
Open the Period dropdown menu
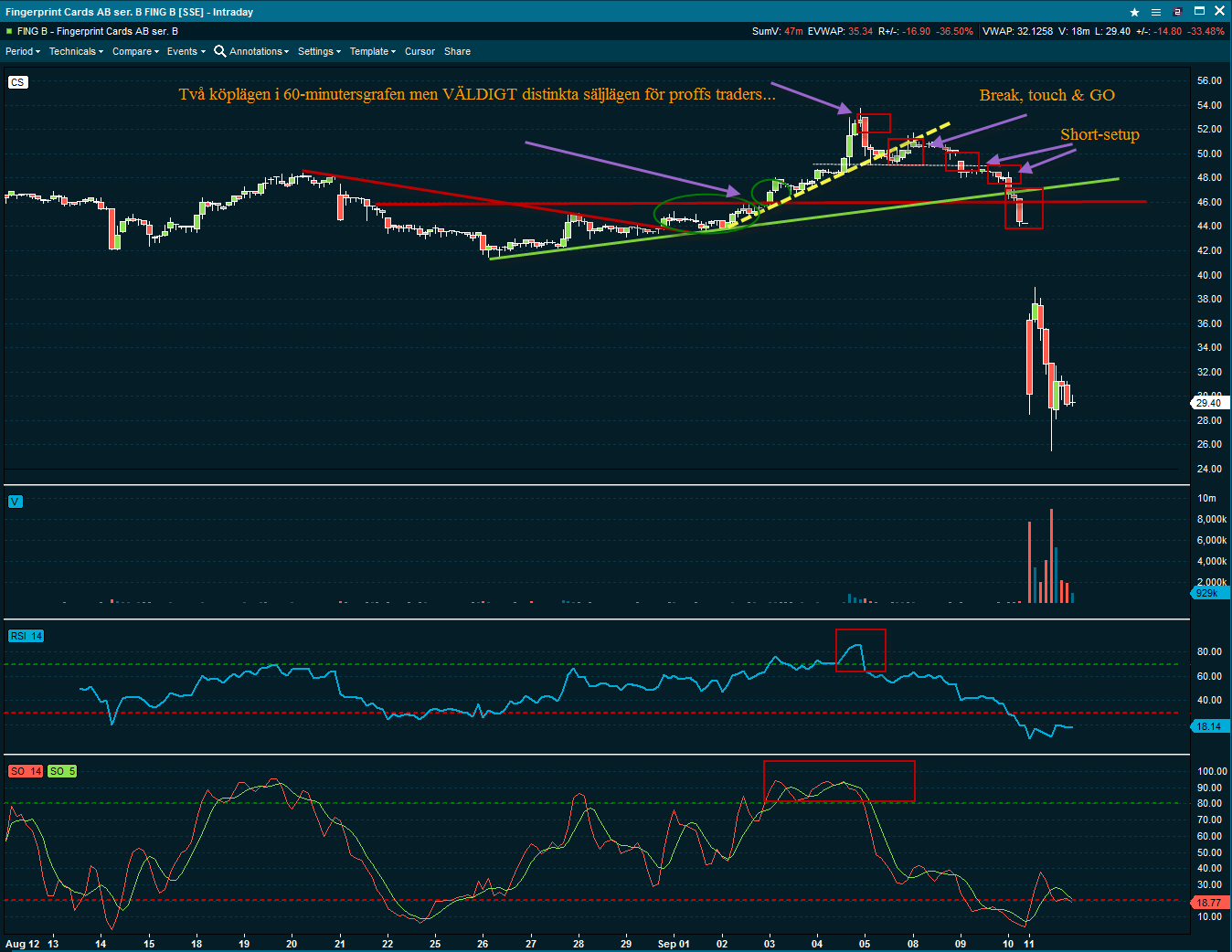(23, 51)
